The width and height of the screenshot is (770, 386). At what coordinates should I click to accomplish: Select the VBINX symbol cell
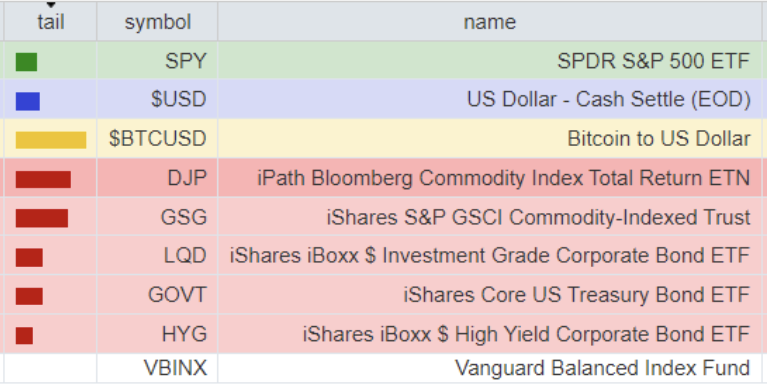(x=158, y=368)
